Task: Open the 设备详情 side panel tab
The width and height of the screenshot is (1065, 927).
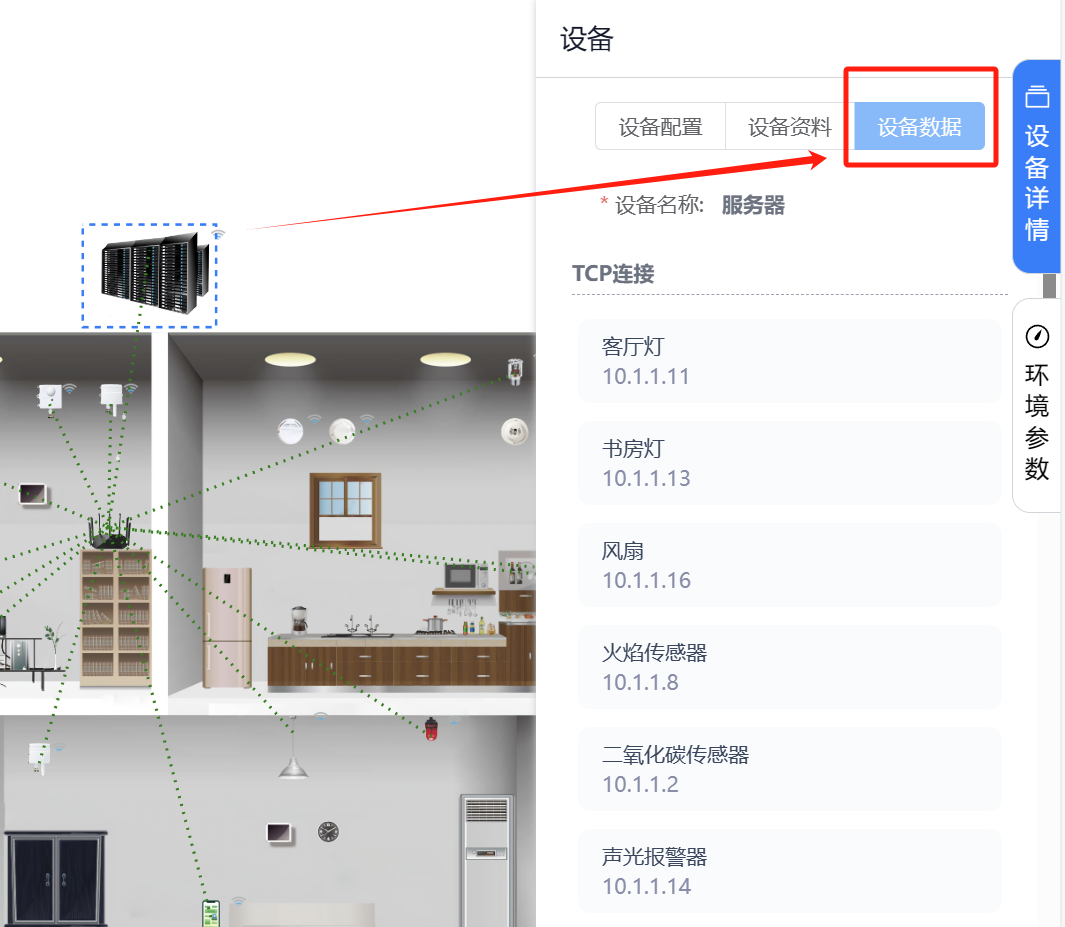Action: coord(1036,166)
